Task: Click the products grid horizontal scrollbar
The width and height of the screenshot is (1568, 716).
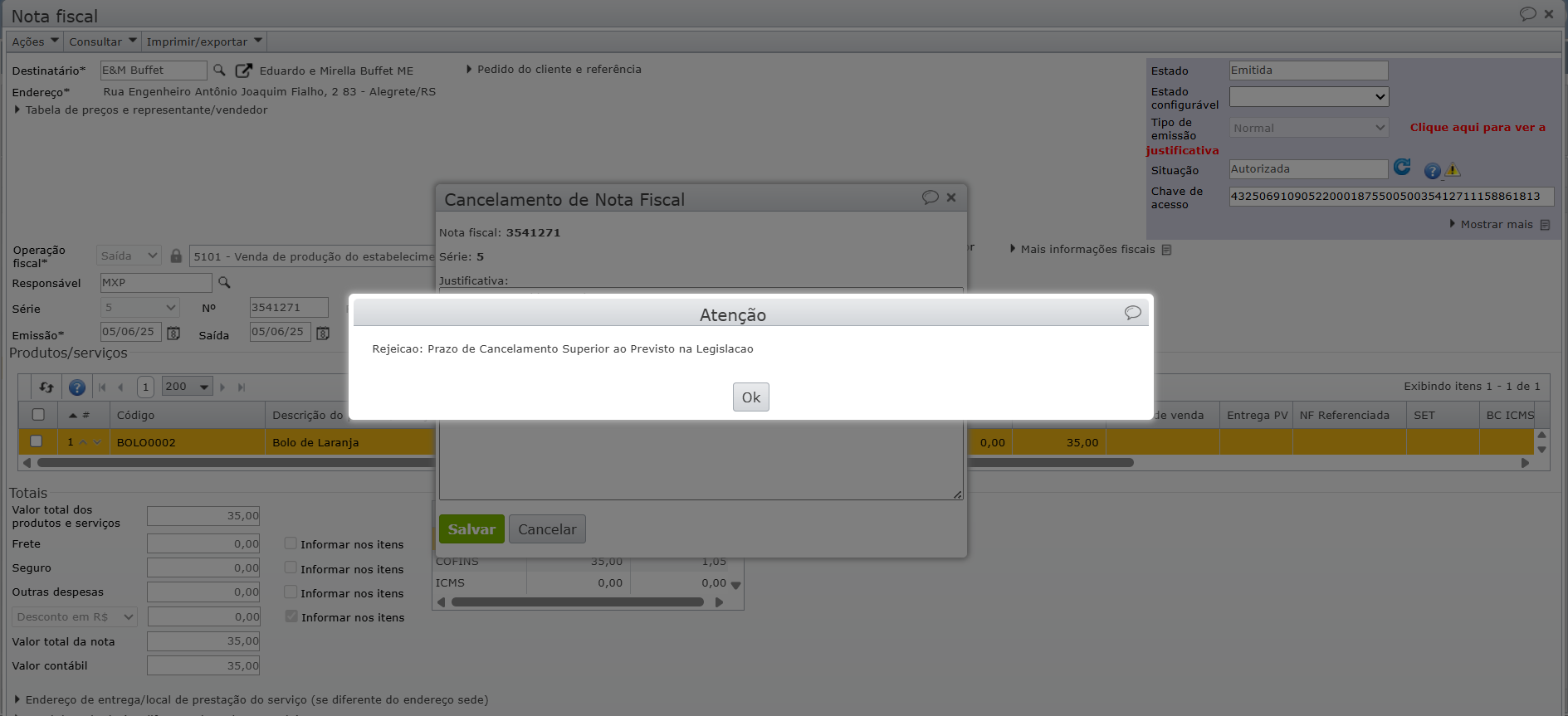Action: coord(585,463)
